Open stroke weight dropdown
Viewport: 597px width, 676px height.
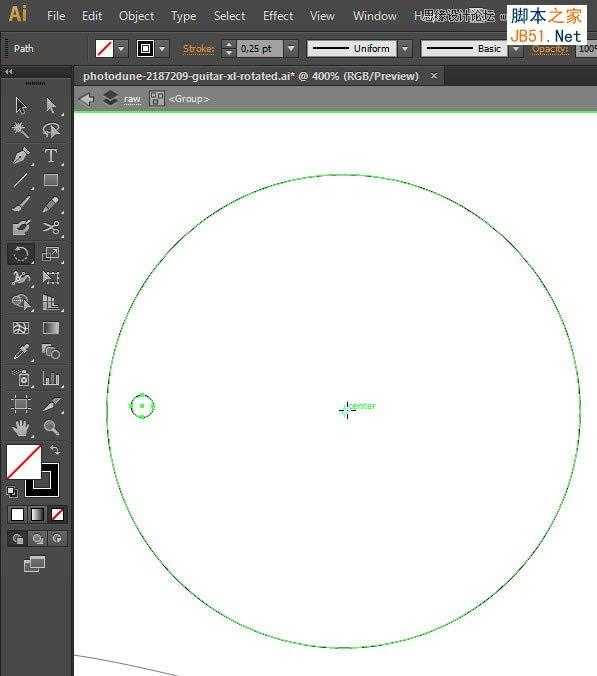(291, 48)
